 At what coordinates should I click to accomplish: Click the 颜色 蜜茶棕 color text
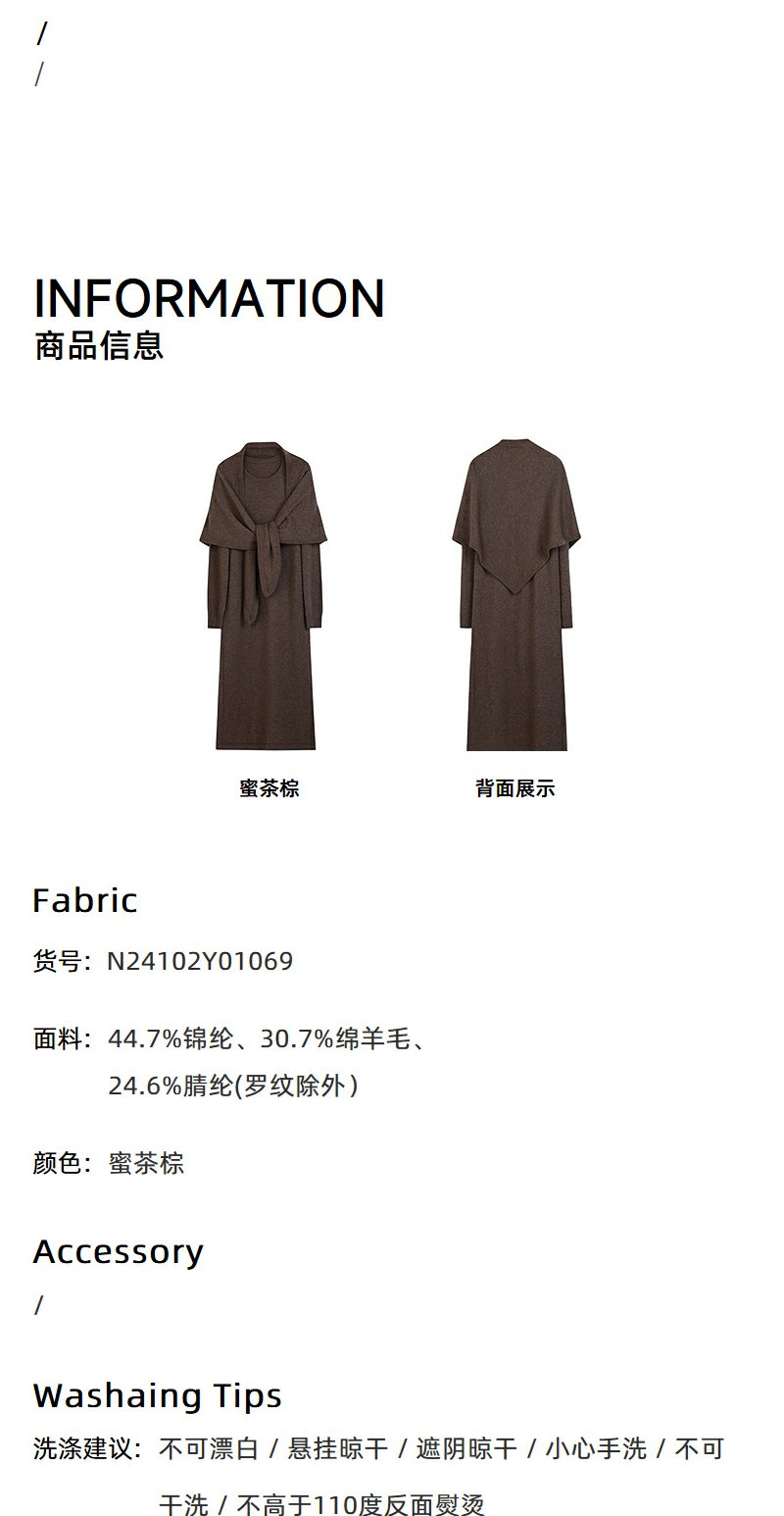click(x=109, y=1164)
